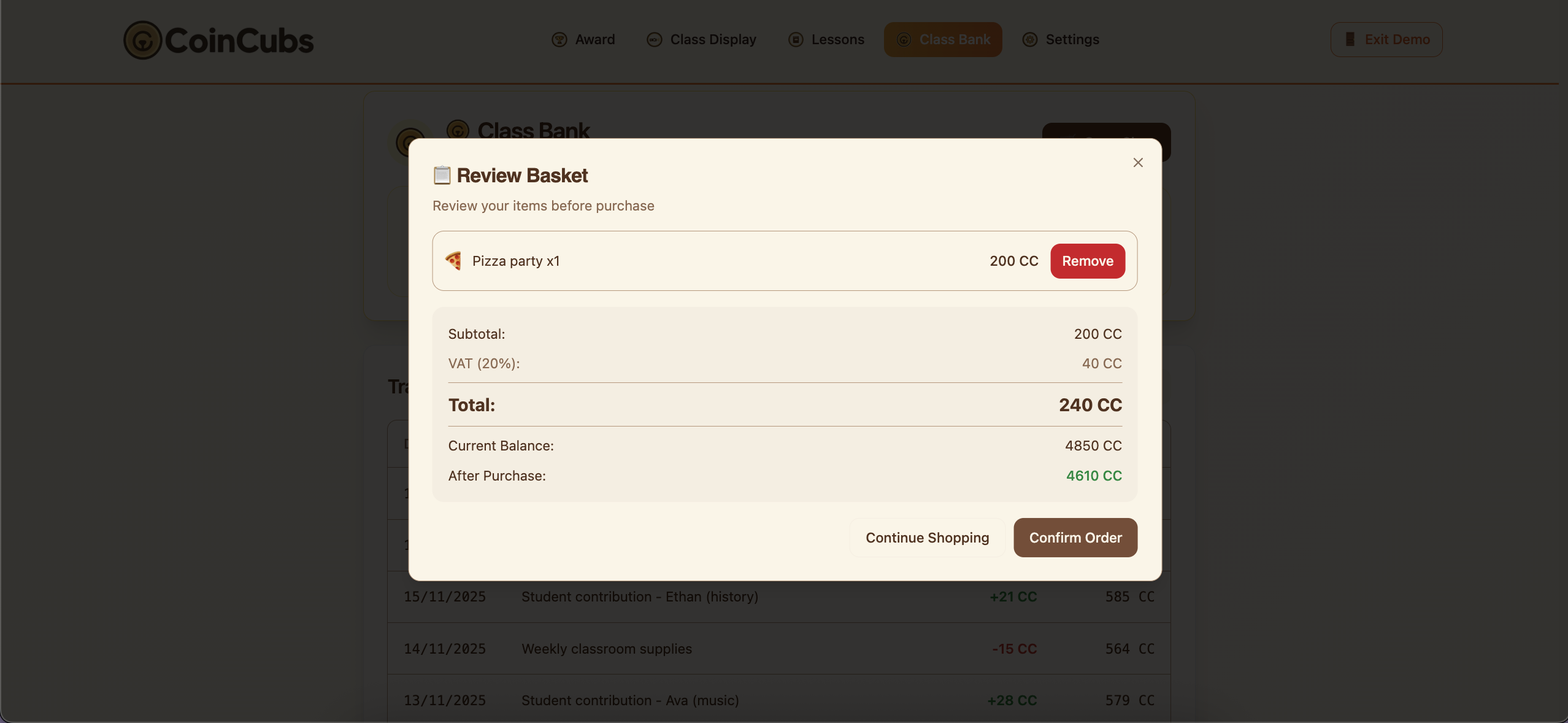
Task: Click the CoinCubs logo icon
Action: pos(142,41)
